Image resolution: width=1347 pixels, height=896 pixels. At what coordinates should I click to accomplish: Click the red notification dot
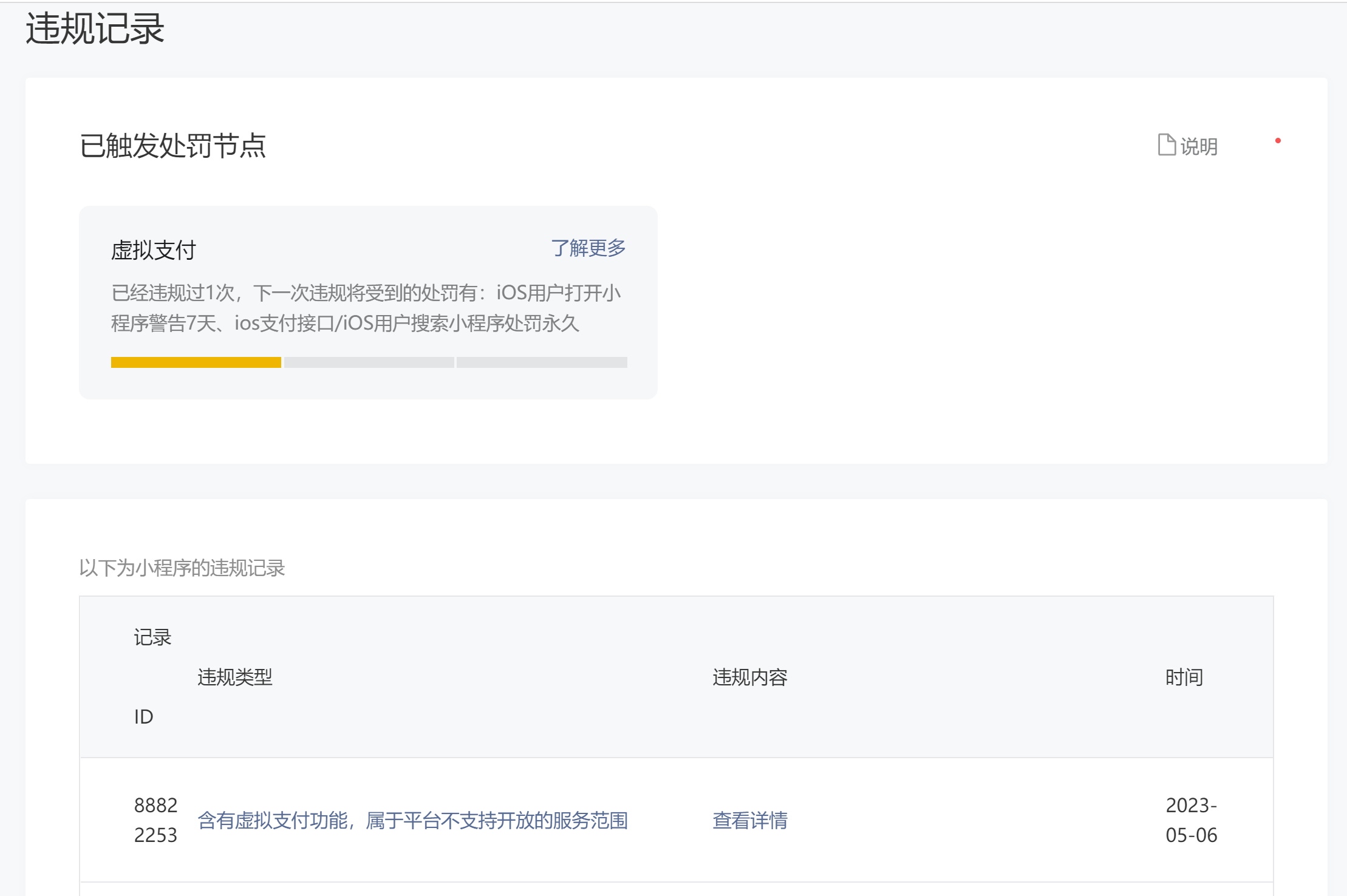[1278, 141]
